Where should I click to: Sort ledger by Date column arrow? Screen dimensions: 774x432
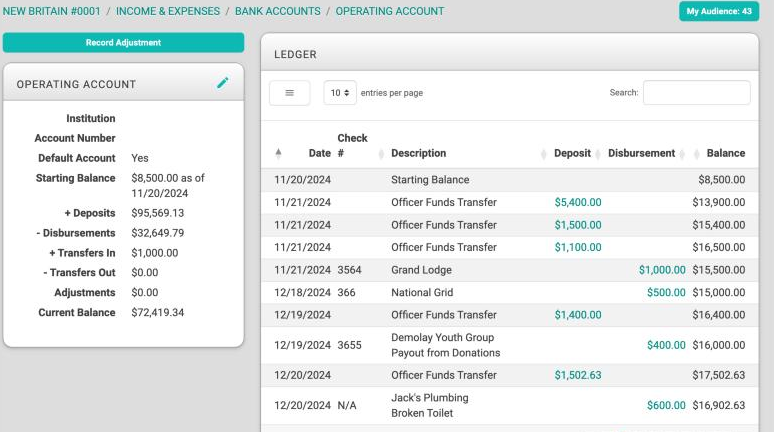tap(278, 153)
